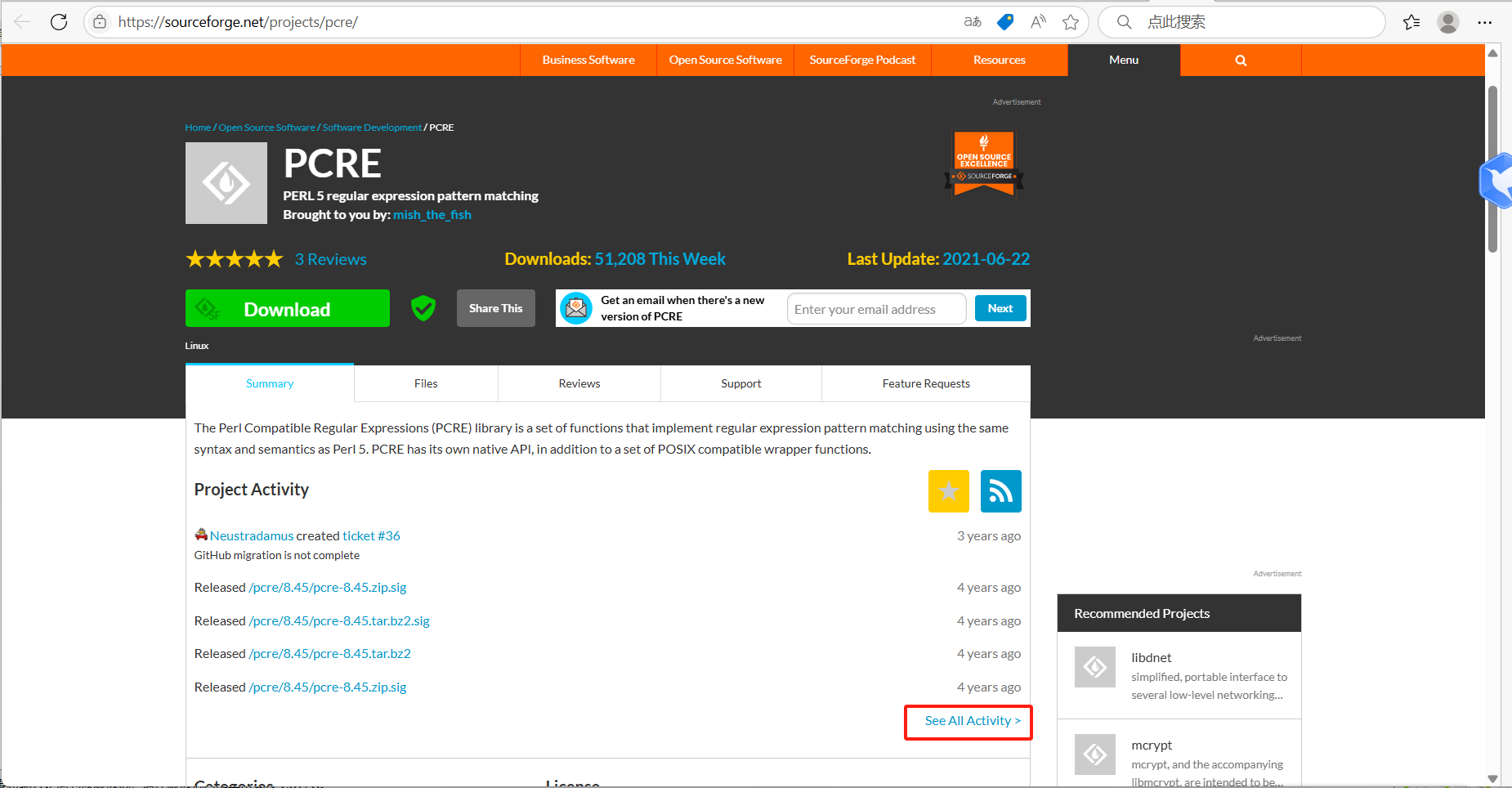Open pcre-8.45.tar.bz2 release link

[x=330, y=654]
